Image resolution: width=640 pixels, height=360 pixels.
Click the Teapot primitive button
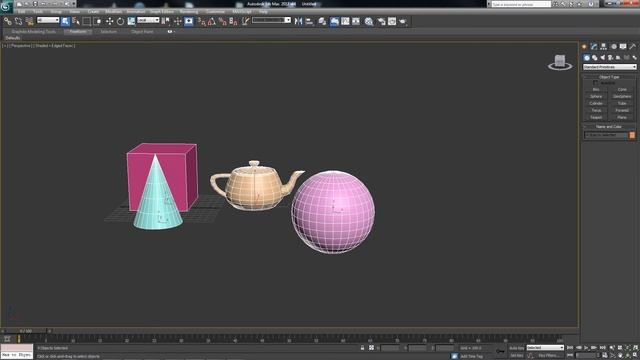(x=596, y=117)
